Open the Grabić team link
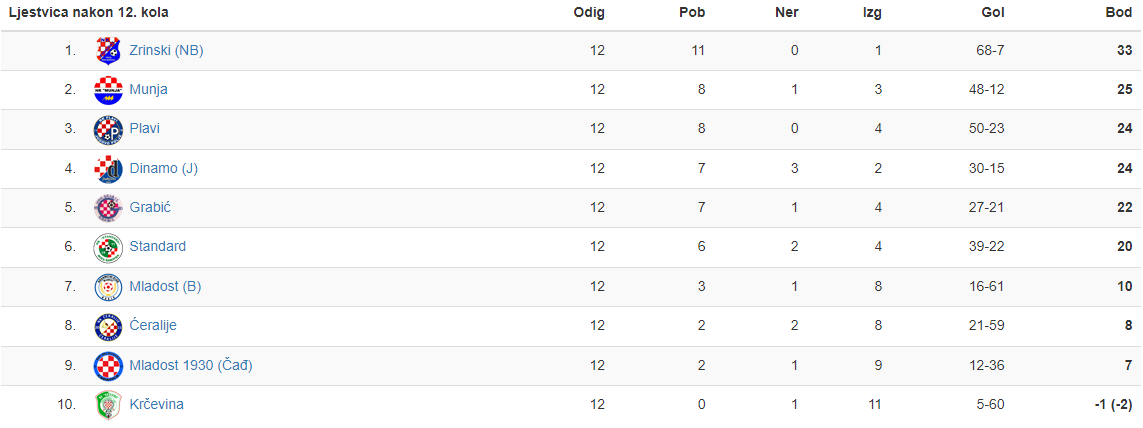 click(x=150, y=208)
